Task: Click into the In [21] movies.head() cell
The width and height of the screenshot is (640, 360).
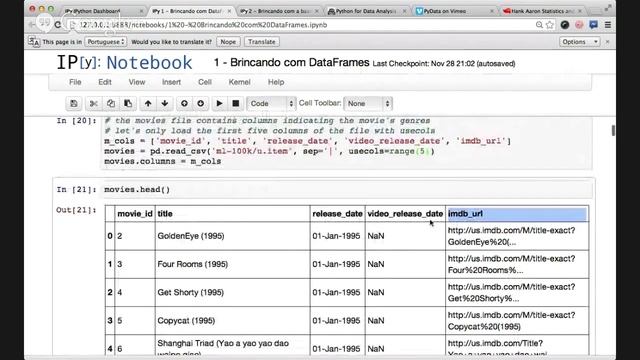Action: [x=347, y=189]
